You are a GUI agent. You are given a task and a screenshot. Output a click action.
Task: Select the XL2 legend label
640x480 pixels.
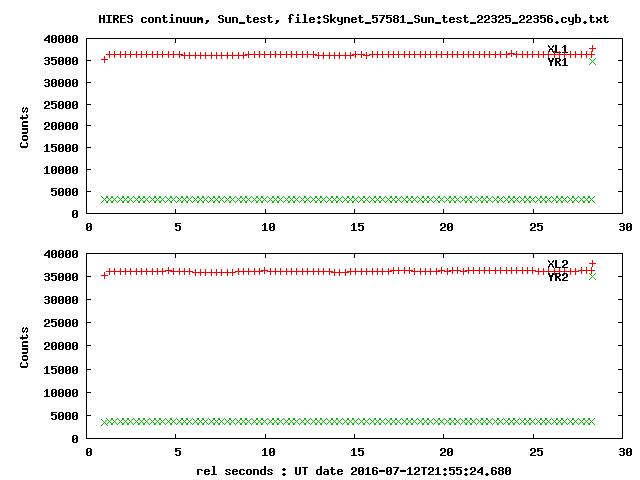[558, 264]
